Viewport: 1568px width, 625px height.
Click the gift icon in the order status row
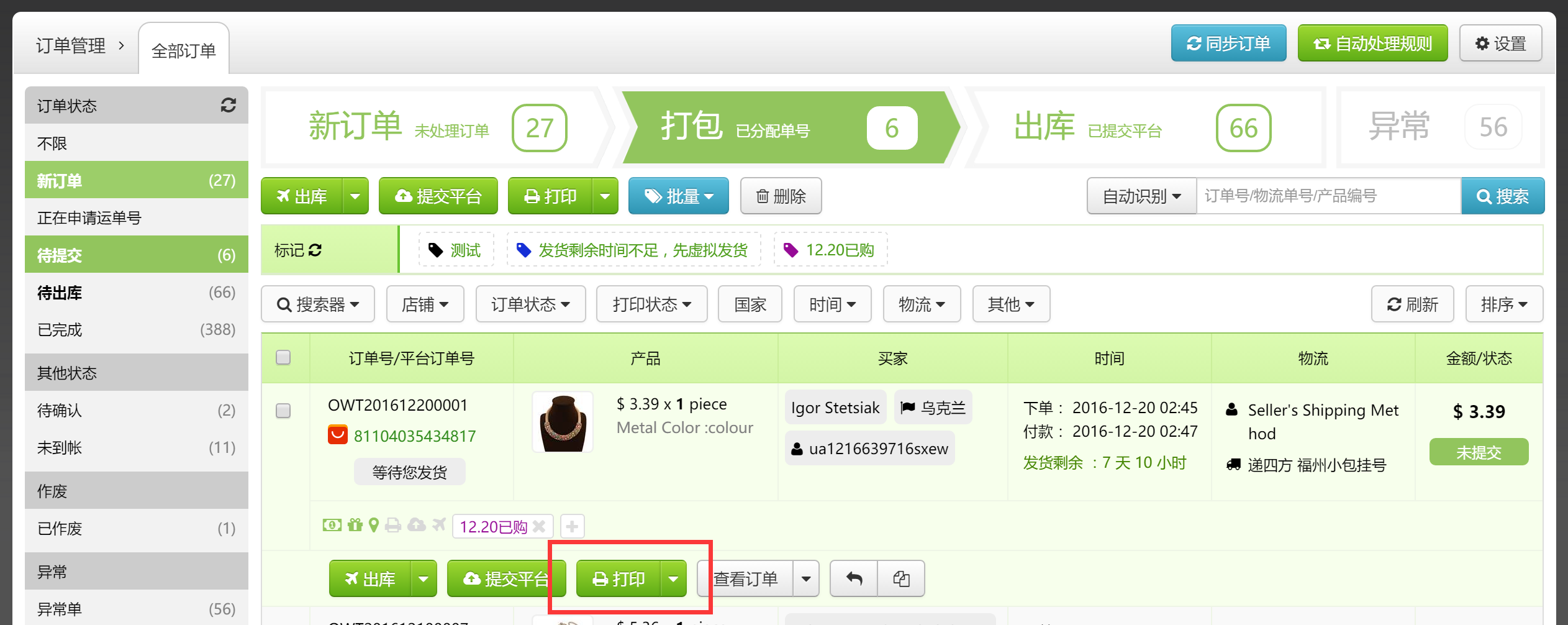[355, 526]
